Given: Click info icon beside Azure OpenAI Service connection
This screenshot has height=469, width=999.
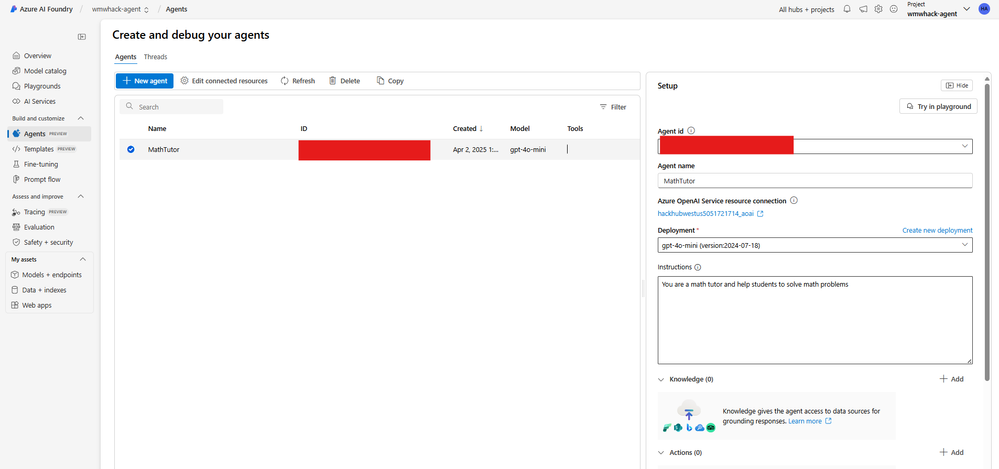Looking at the screenshot, I should (x=794, y=200).
